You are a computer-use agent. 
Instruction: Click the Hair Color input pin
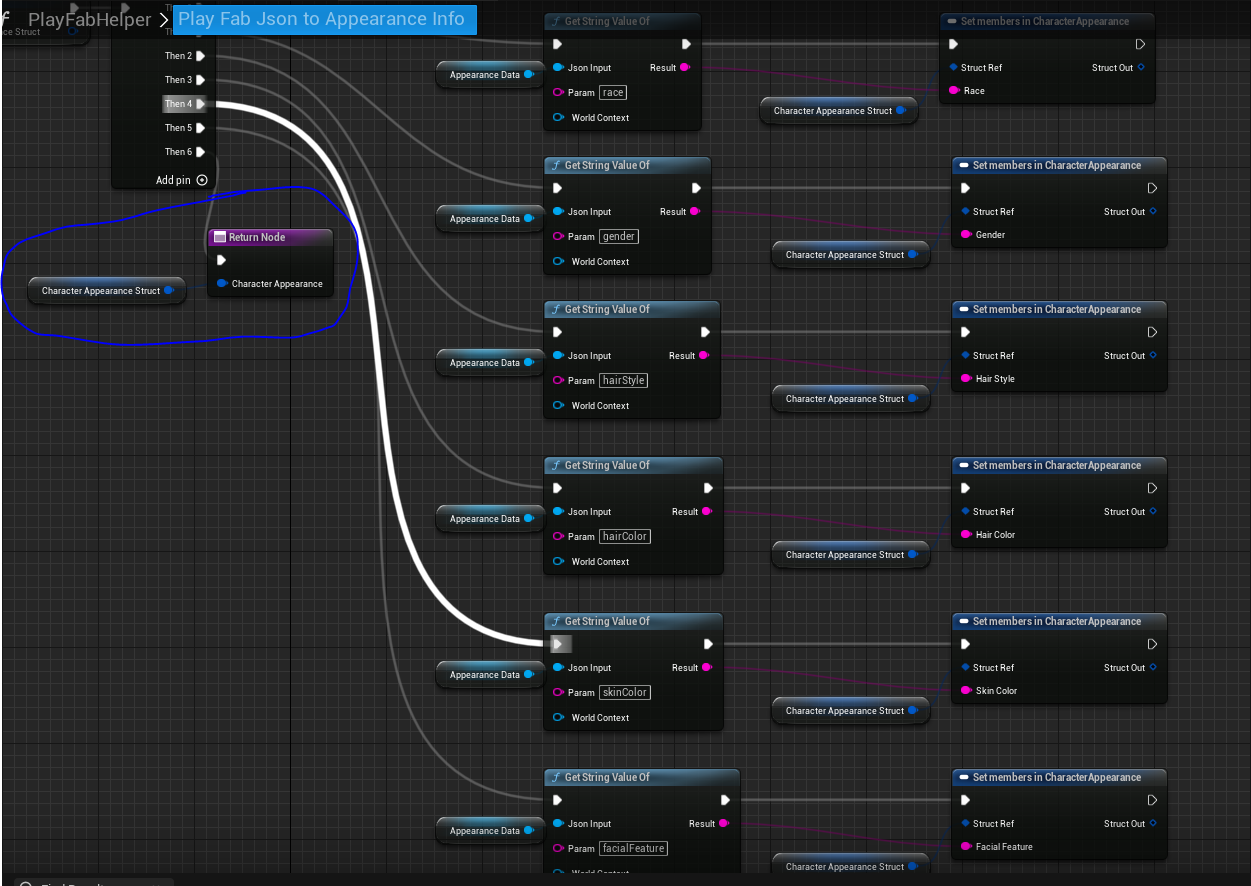[966, 535]
